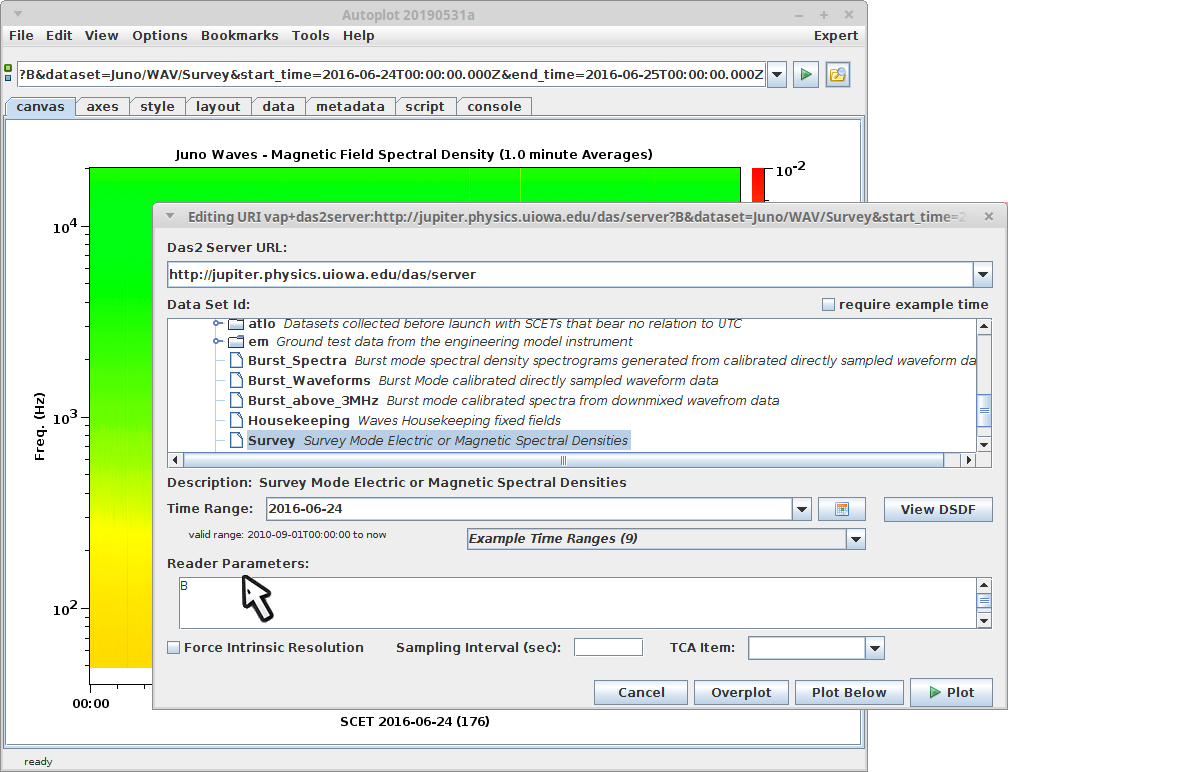Click the Burst_Spectra dataset file icon
Screen dimensions: 1197x772
236,360
